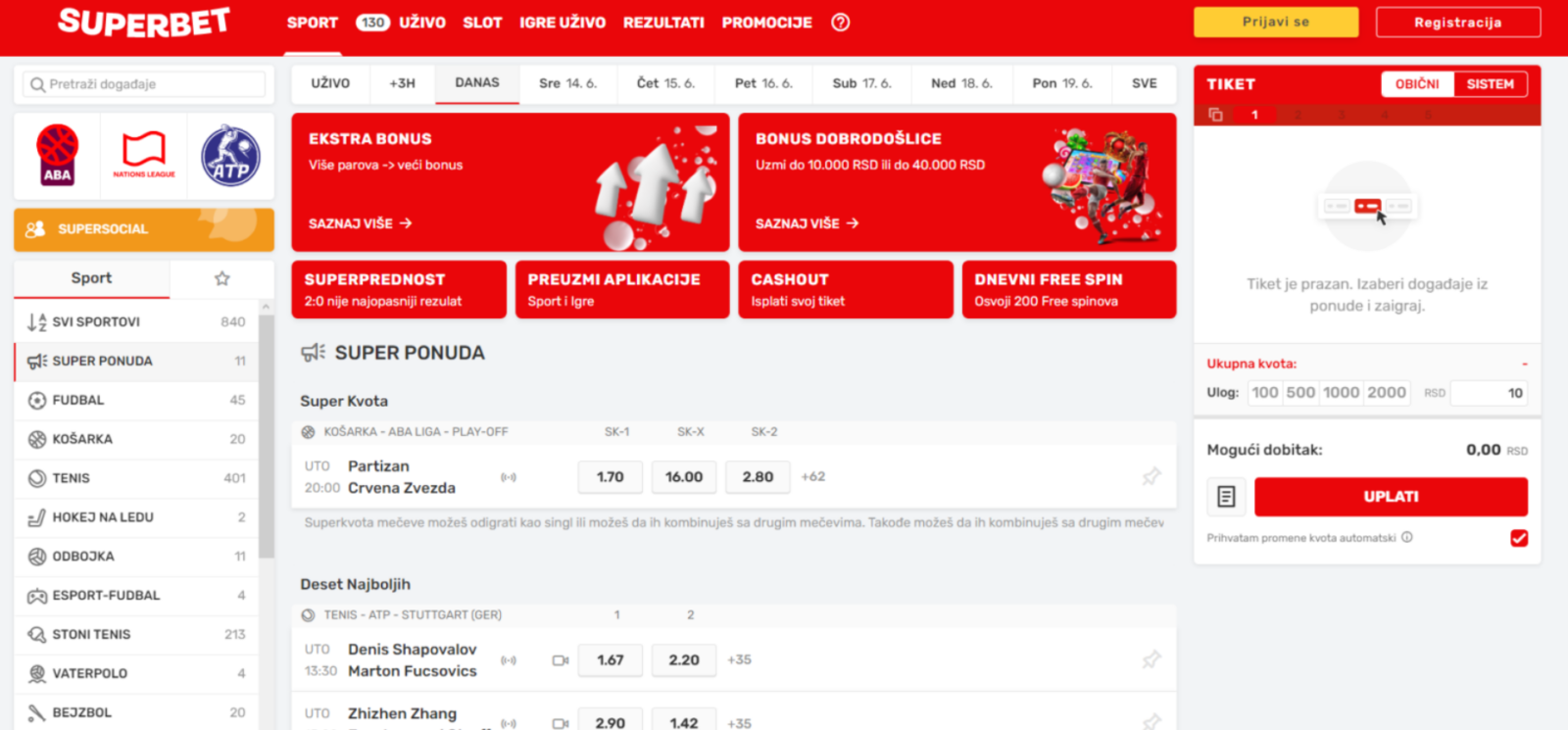The image size is (1568, 730).
Task: Expand +62 more bets for Partizan match
Action: tap(812, 477)
